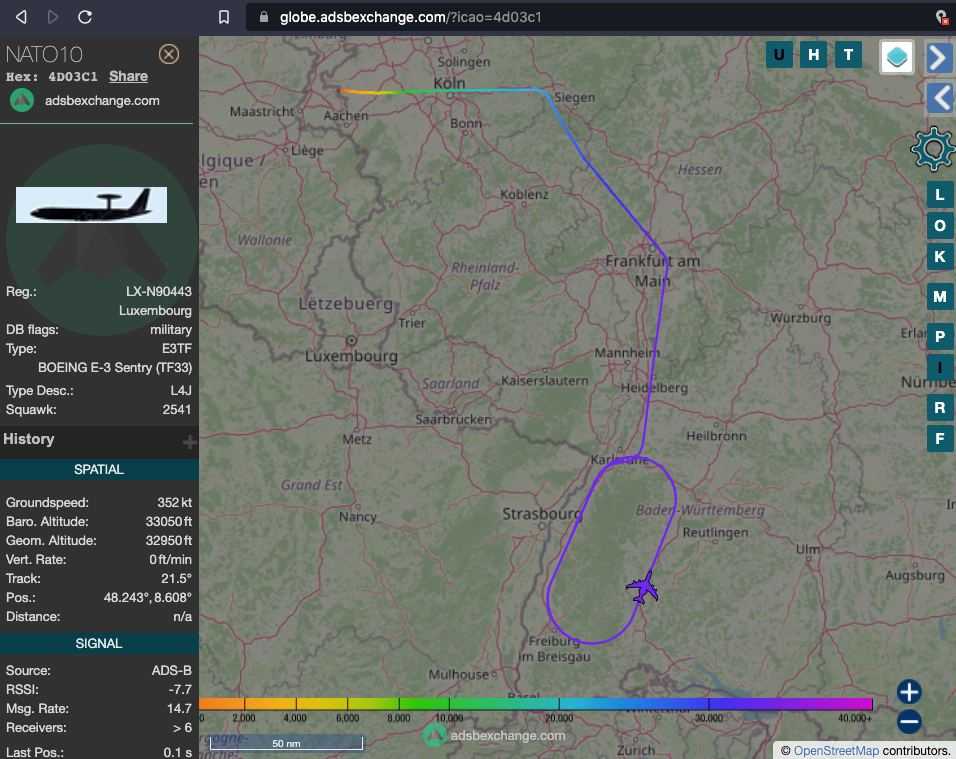This screenshot has height=759, width=956.
Task: Click the browser shield icon at right
Action: pos(943,17)
